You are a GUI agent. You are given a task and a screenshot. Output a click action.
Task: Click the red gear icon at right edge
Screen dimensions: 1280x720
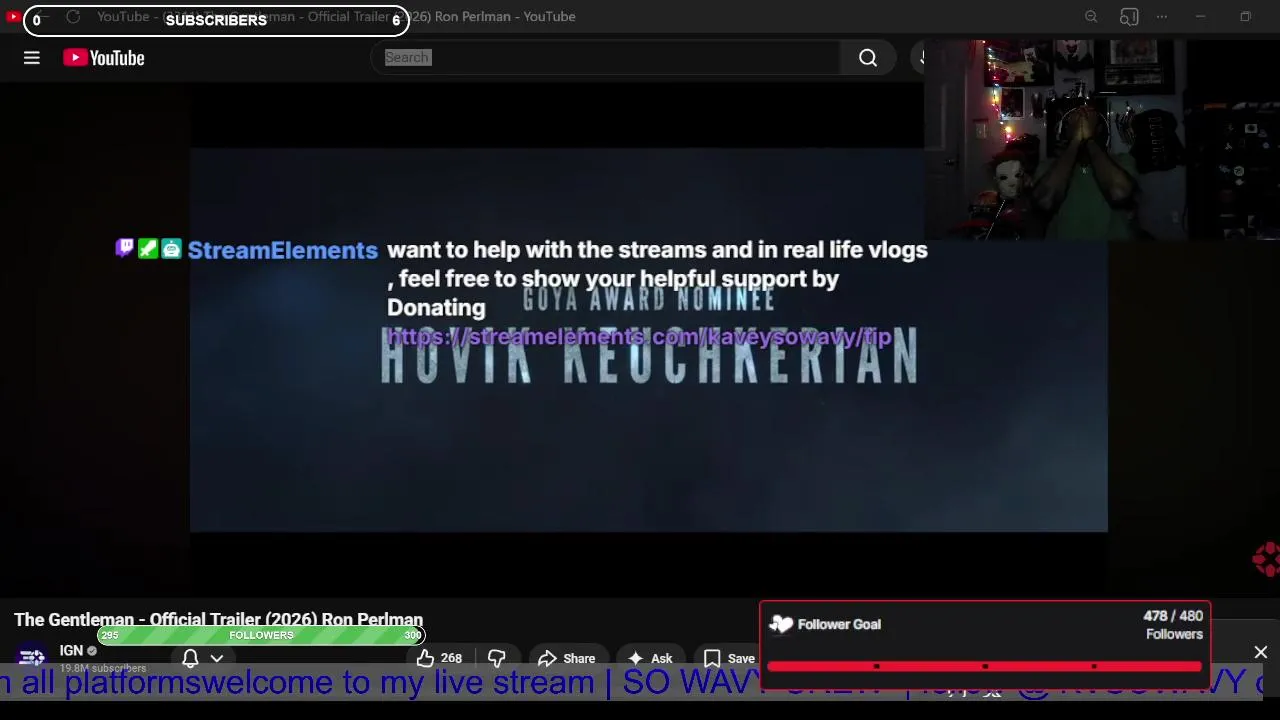point(1266,559)
